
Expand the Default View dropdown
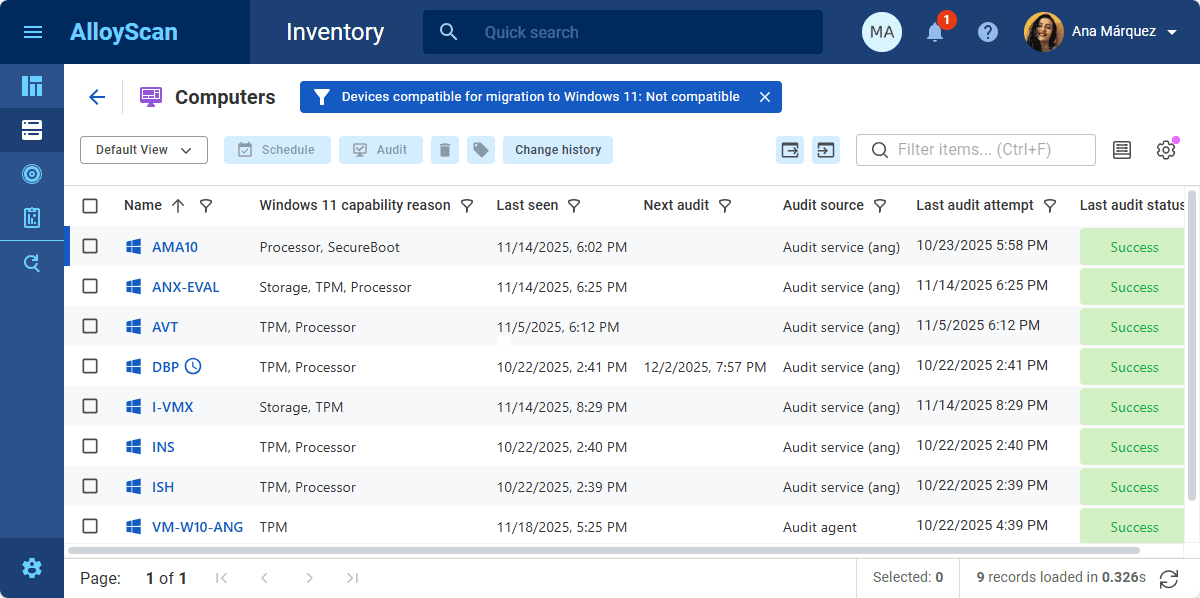[x=143, y=150]
